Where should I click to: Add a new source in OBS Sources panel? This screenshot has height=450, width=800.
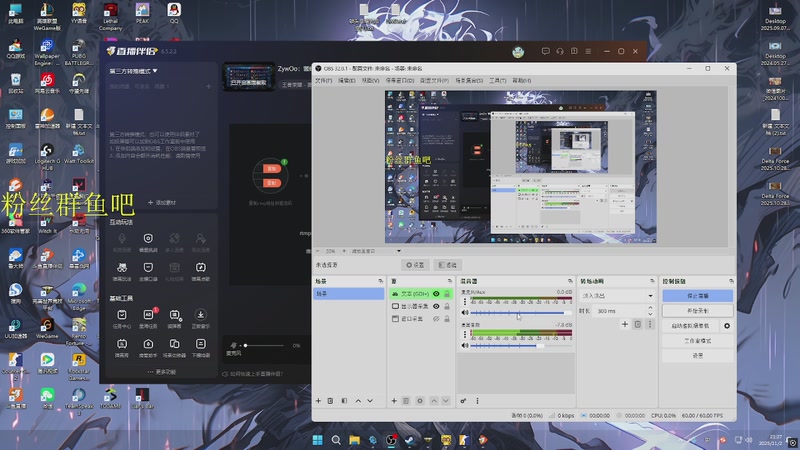pos(394,401)
